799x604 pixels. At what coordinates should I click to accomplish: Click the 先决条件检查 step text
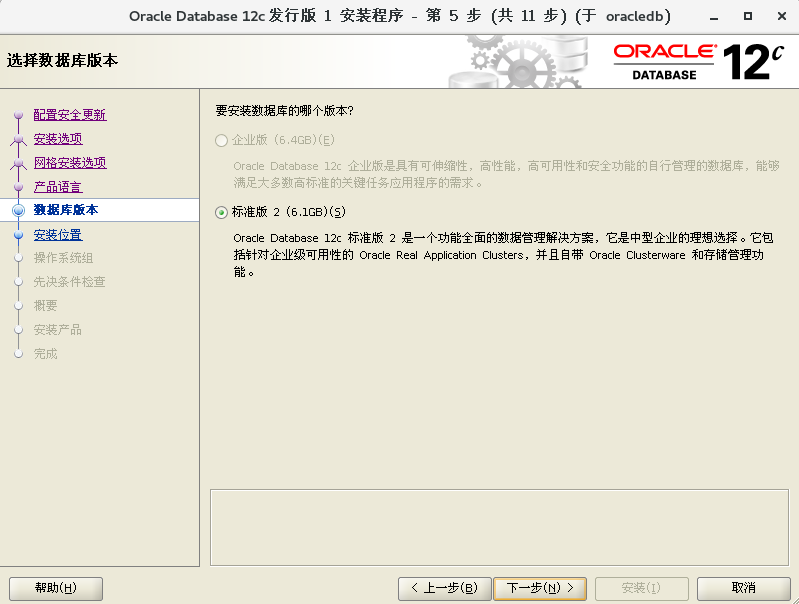(69, 282)
